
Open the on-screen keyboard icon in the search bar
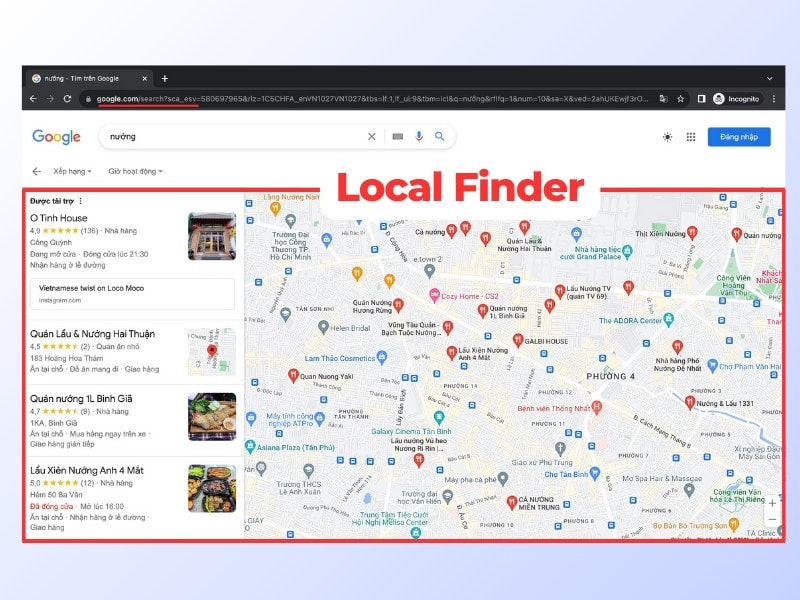point(398,136)
